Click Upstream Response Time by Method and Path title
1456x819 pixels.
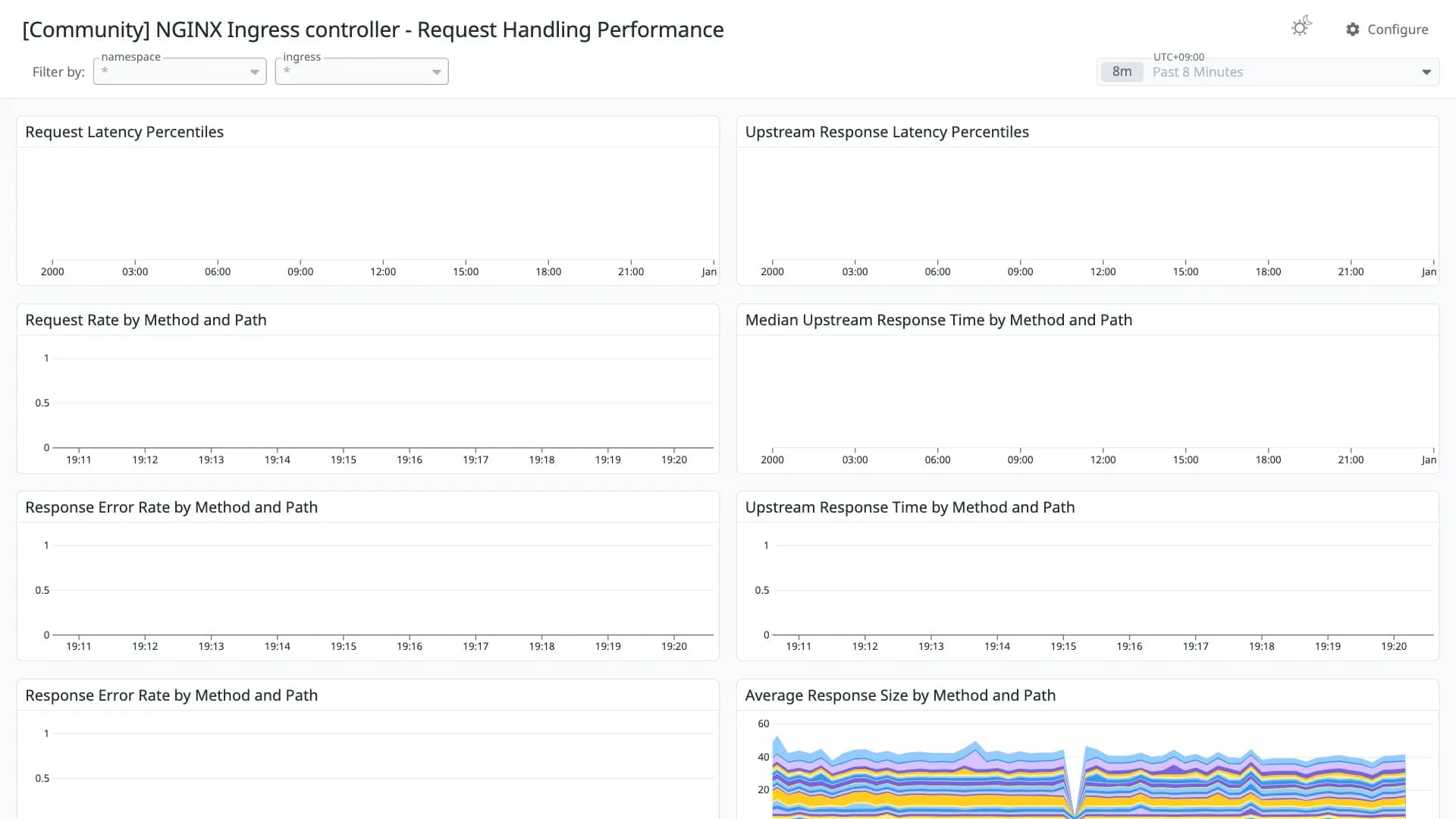click(x=909, y=507)
